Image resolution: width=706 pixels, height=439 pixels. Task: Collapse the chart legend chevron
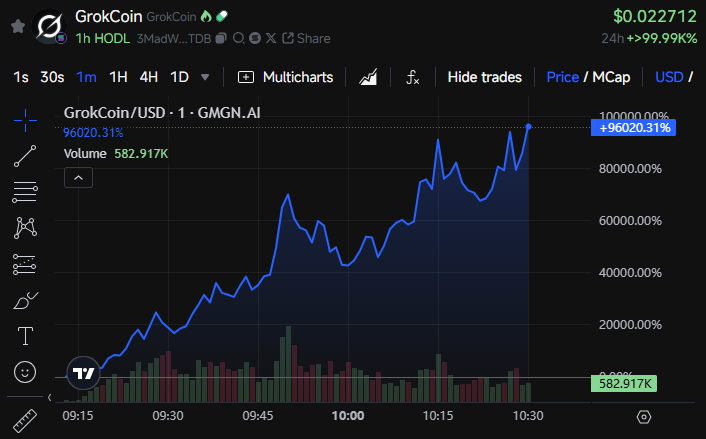(78, 177)
